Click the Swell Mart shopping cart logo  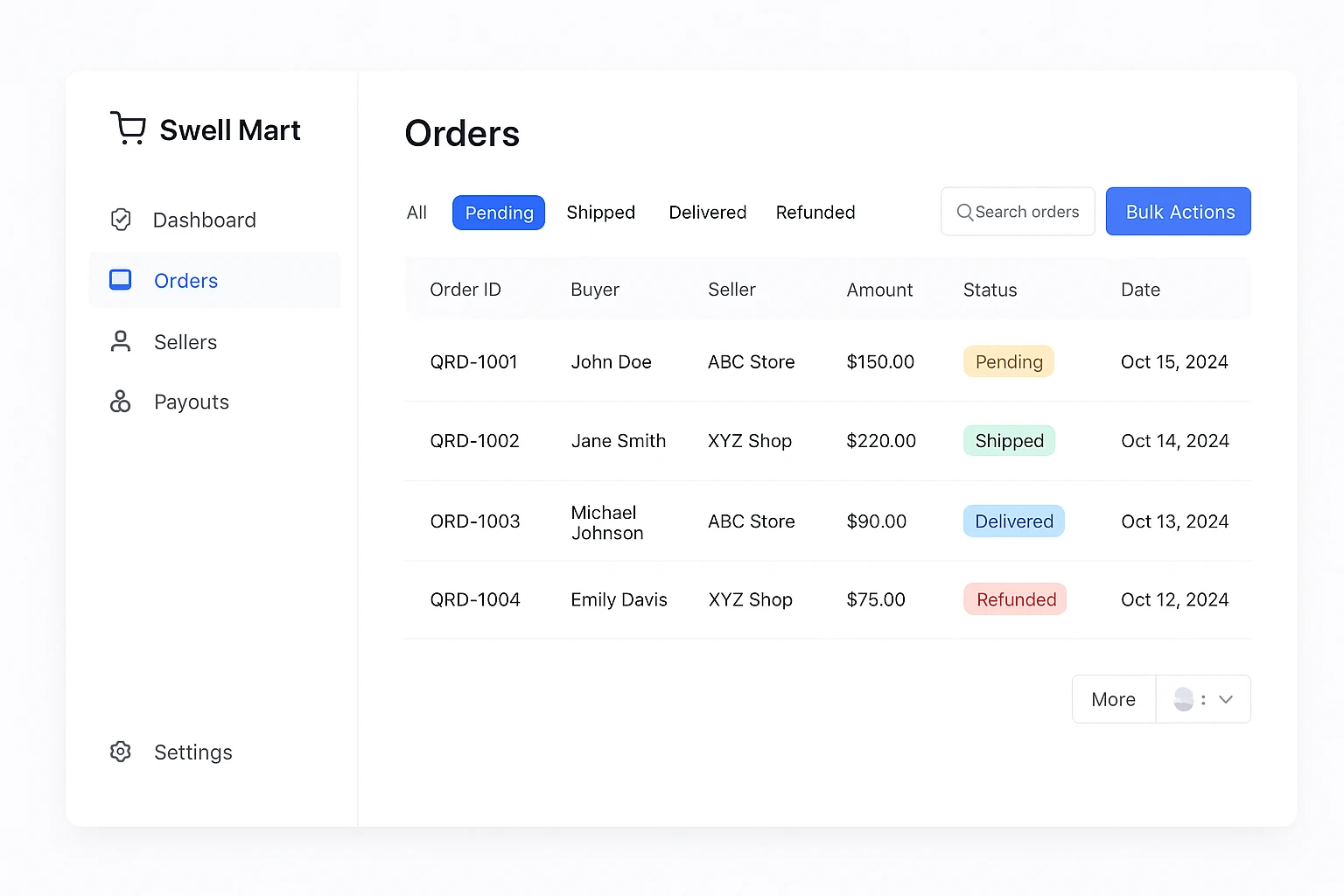[128, 128]
